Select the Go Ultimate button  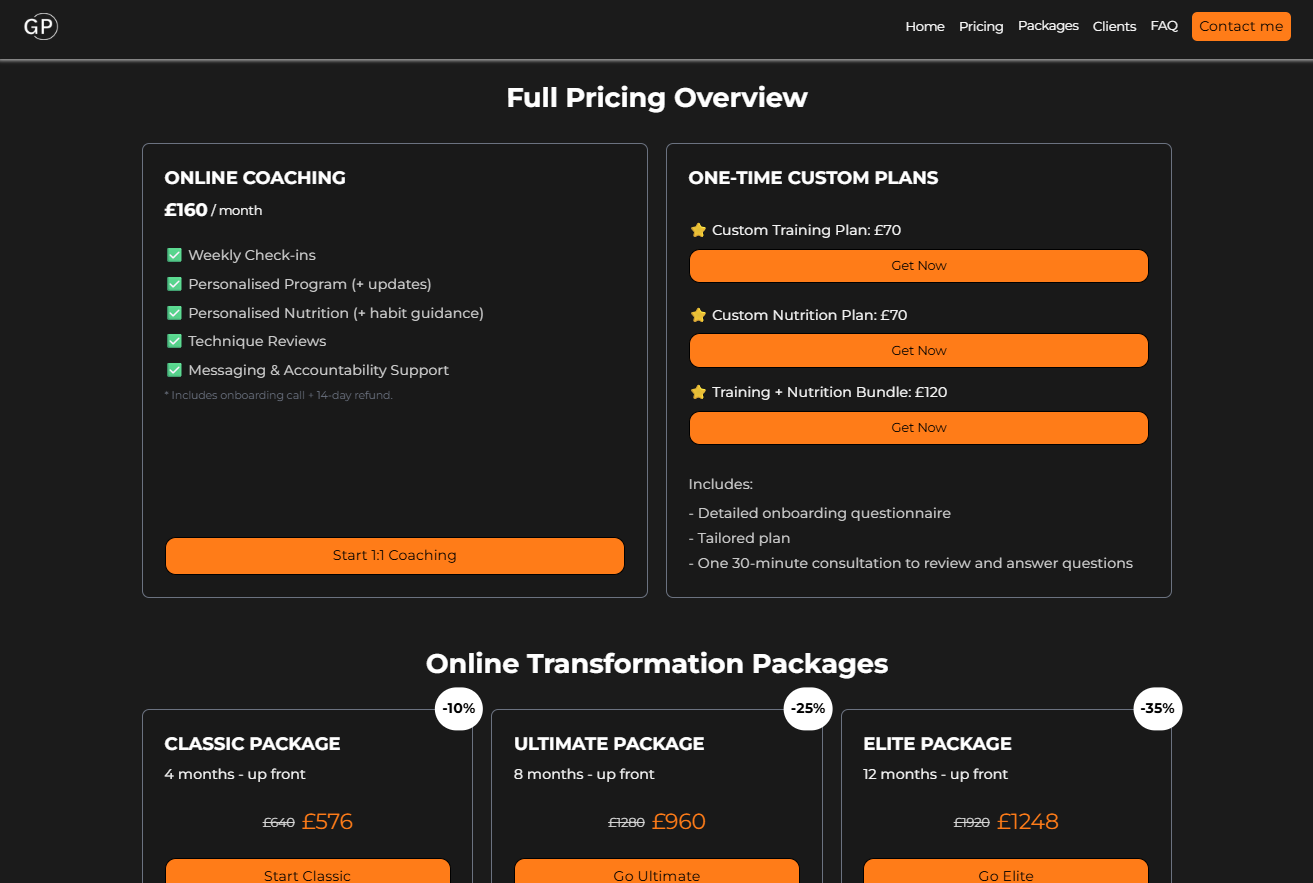coord(656,872)
